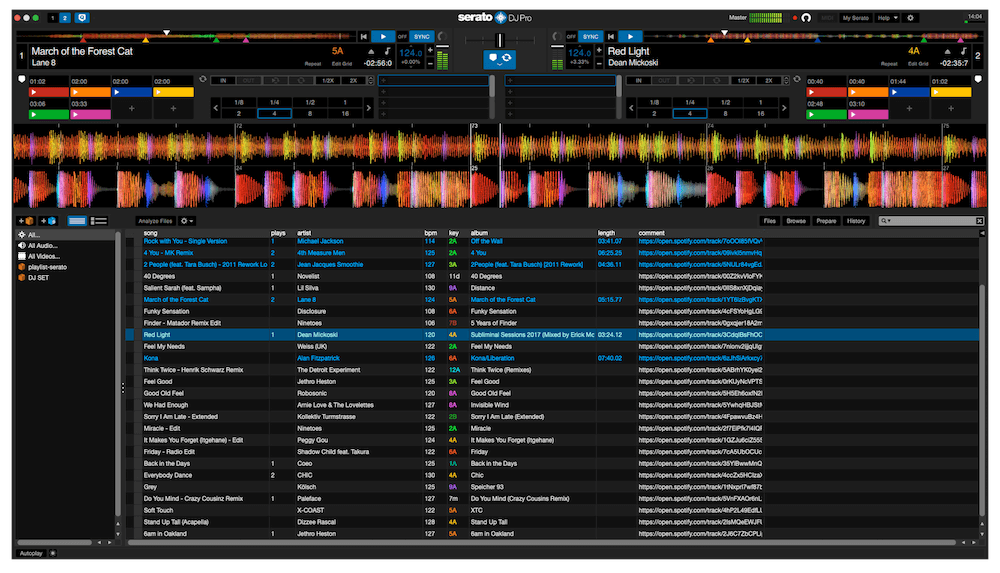Eject the track from deck 2
This screenshot has height=573, width=1000.
948,52
